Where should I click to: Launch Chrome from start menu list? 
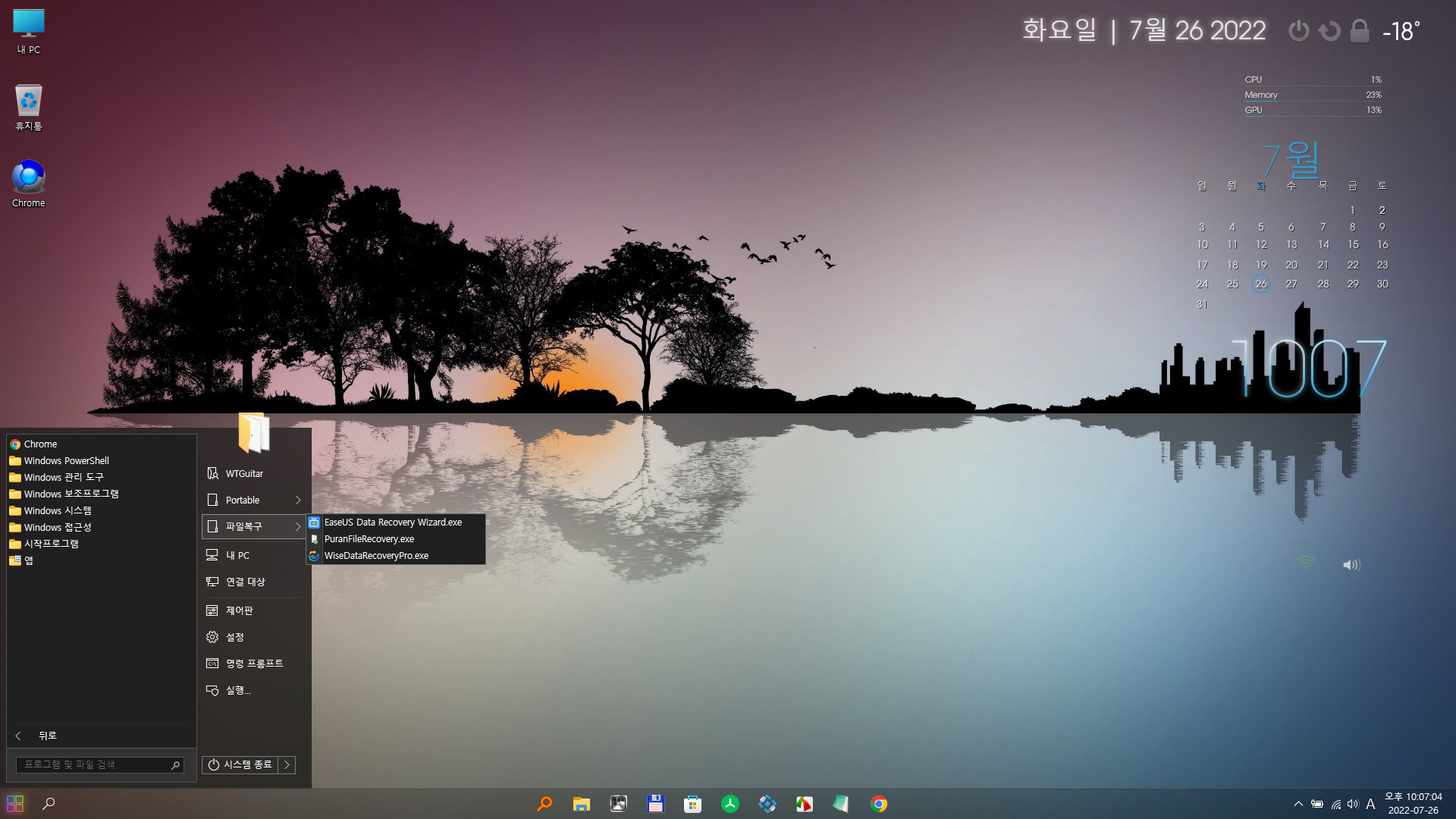click(102, 444)
